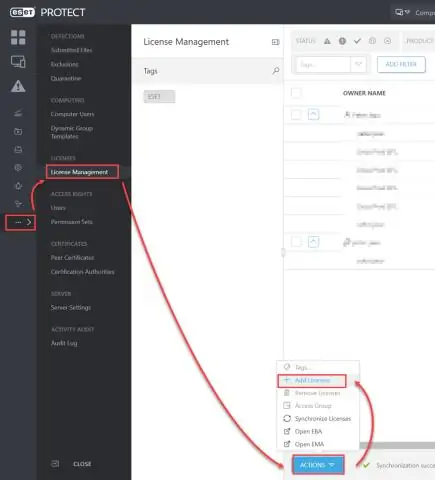Choose Synchronize Licenses in actions menu

coord(318,419)
